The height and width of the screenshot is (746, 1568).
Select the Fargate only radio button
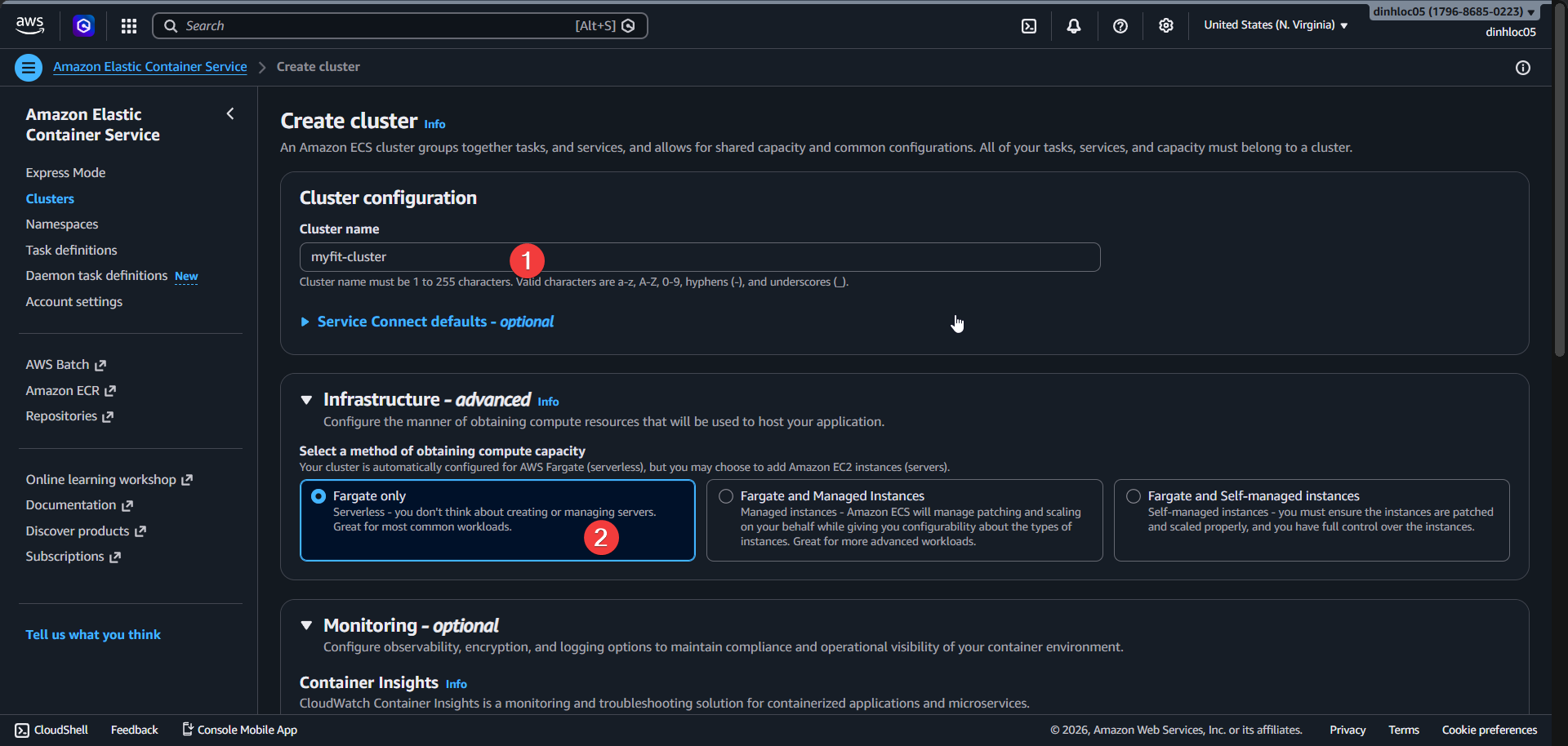[x=318, y=495]
